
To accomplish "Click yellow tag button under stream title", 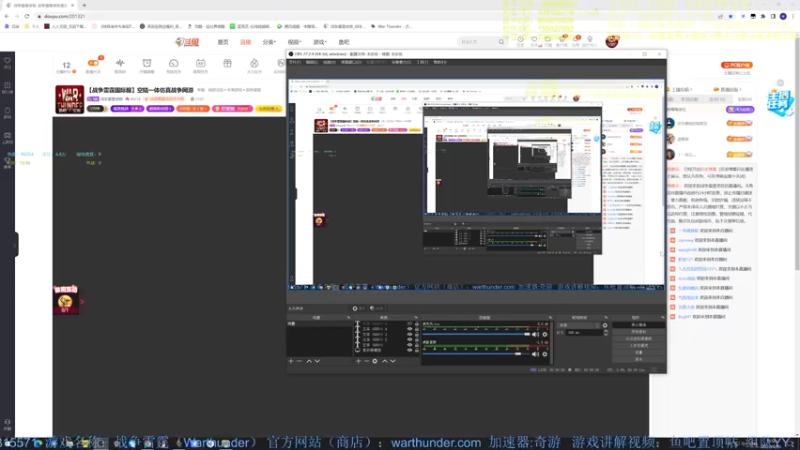I will (269, 109).
